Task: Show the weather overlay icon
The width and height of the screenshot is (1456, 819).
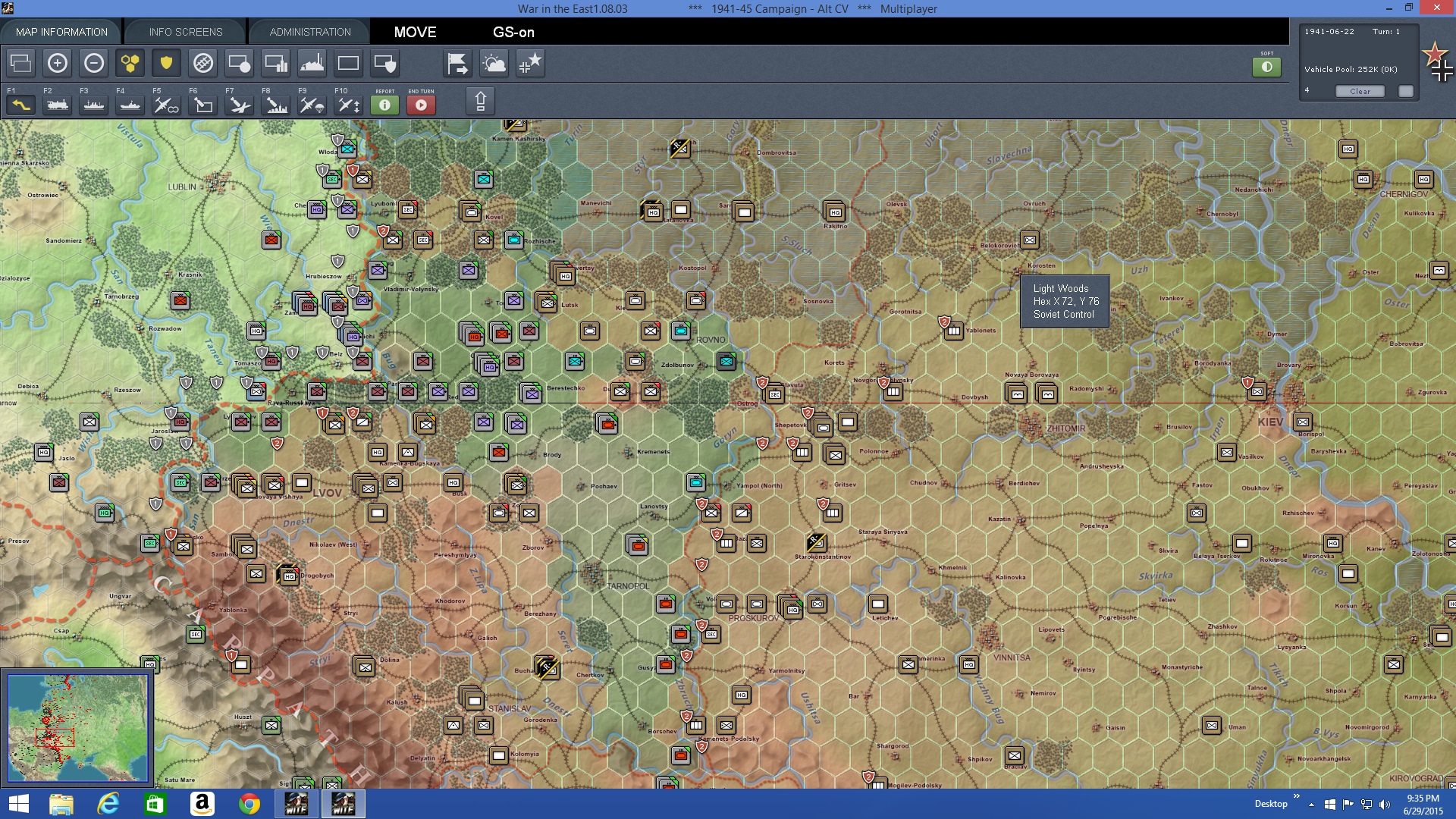Action: tap(494, 63)
